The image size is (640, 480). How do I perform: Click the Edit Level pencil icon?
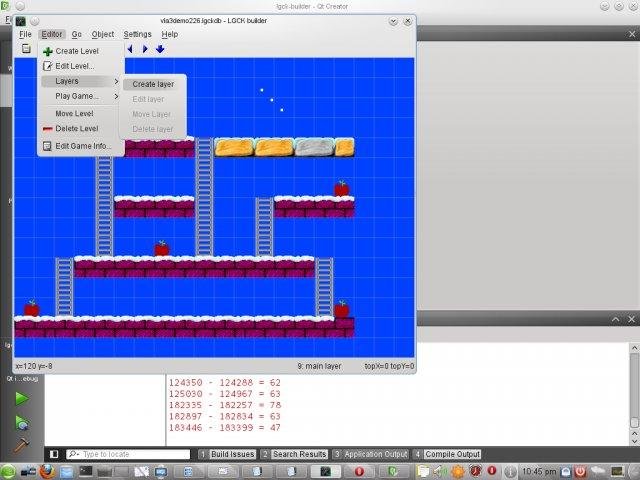click(48, 66)
